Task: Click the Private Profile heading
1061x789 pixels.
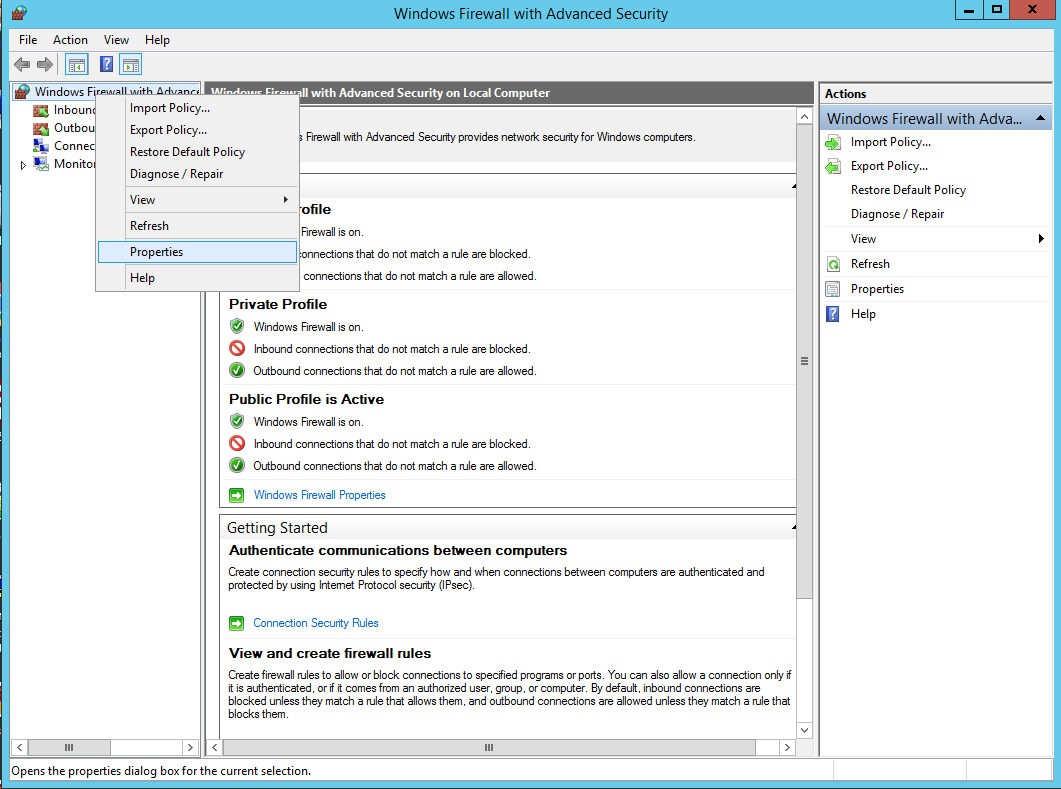Action: 277,305
